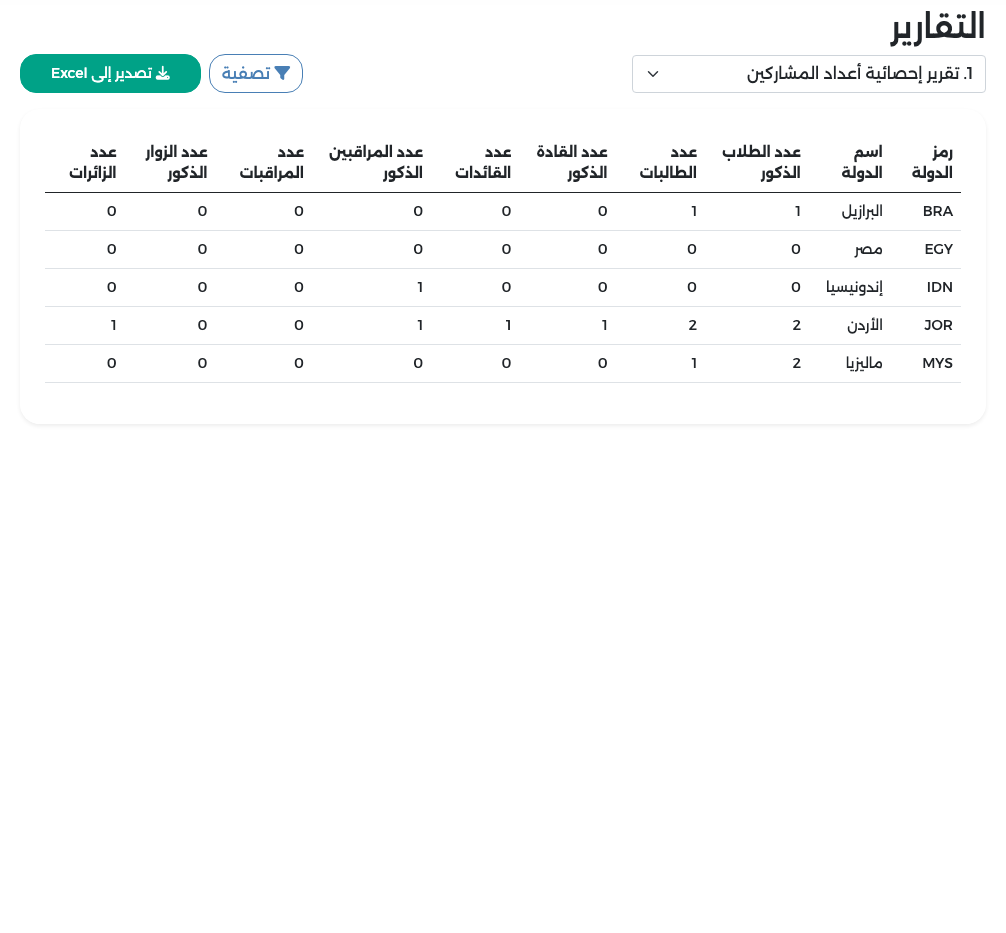Image resolution: width=1006 pixels, height=933 pixels.
Task: Click female students count in MYS row
Action: pos(694,363)
